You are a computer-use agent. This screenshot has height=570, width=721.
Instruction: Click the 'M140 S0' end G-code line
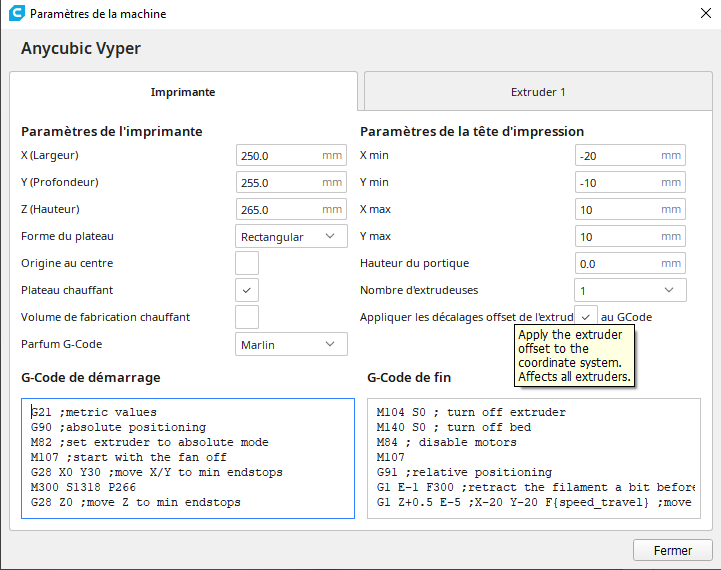pyautogui.click(x=454, y=428)
